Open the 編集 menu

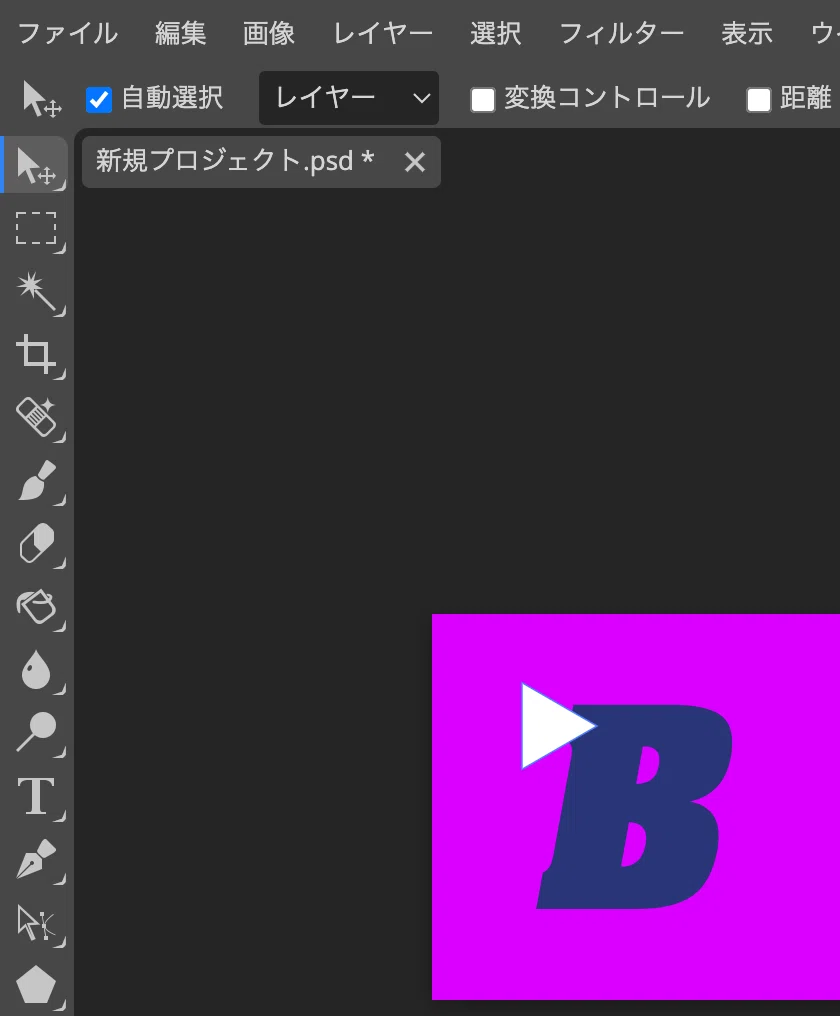pos(180,33)
